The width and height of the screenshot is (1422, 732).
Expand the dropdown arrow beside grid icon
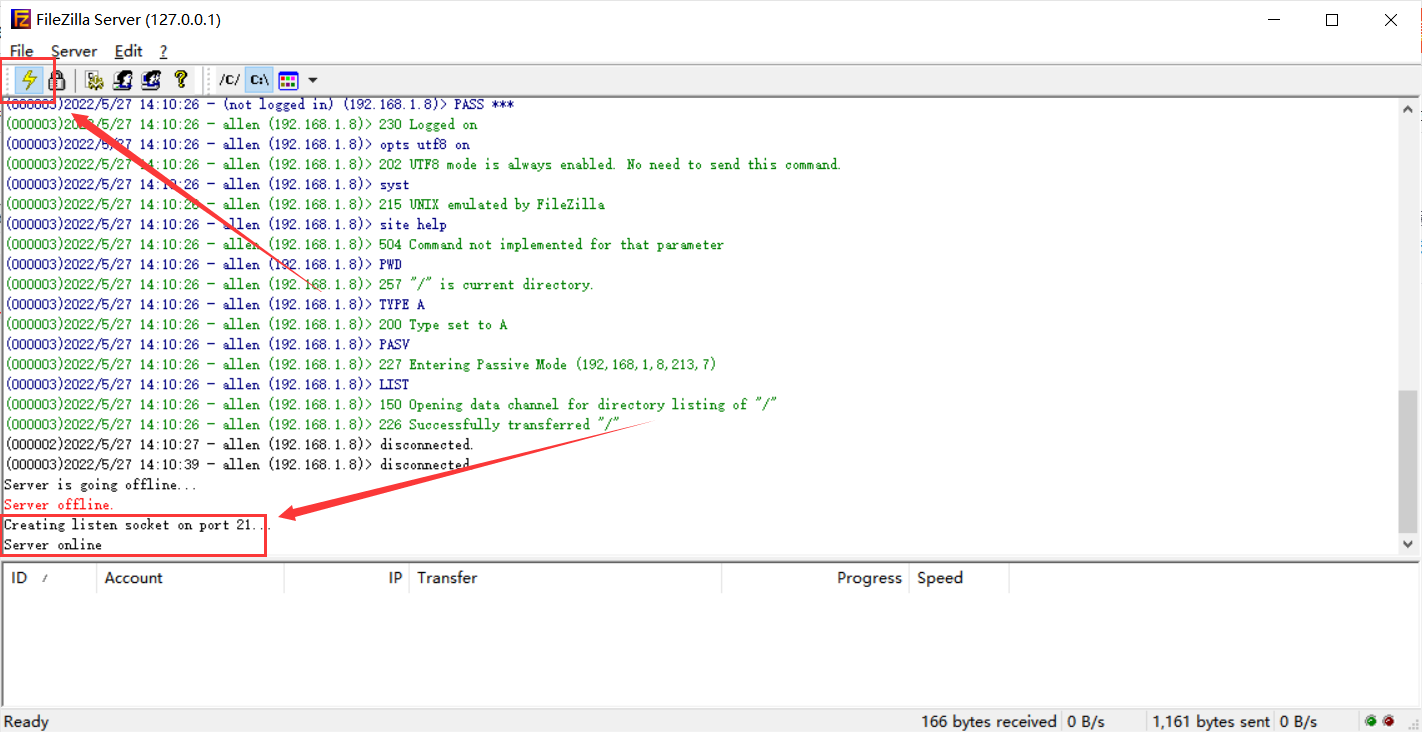[x=312, y=80]
